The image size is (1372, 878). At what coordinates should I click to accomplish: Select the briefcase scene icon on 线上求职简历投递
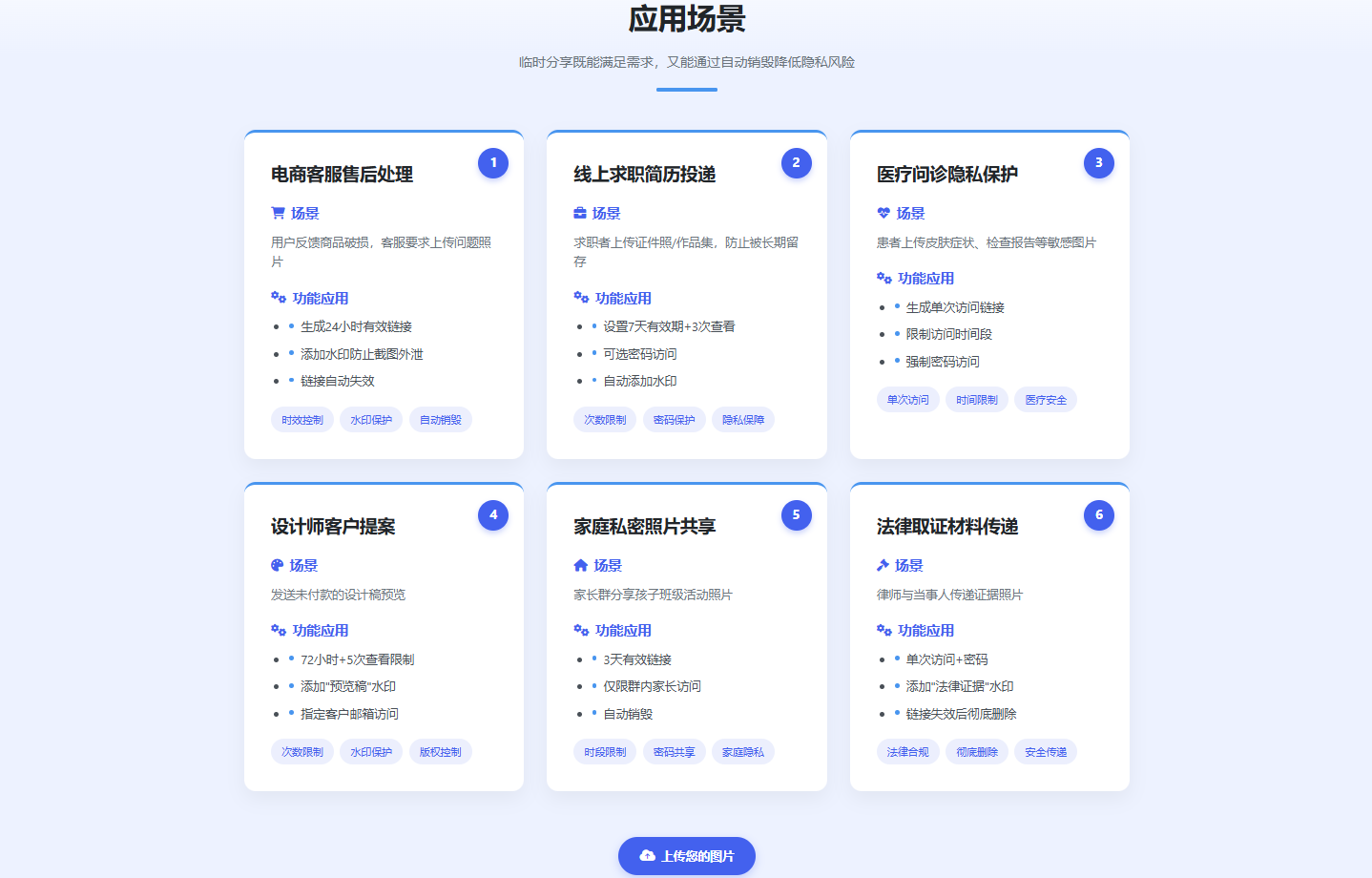click(581, 213)
